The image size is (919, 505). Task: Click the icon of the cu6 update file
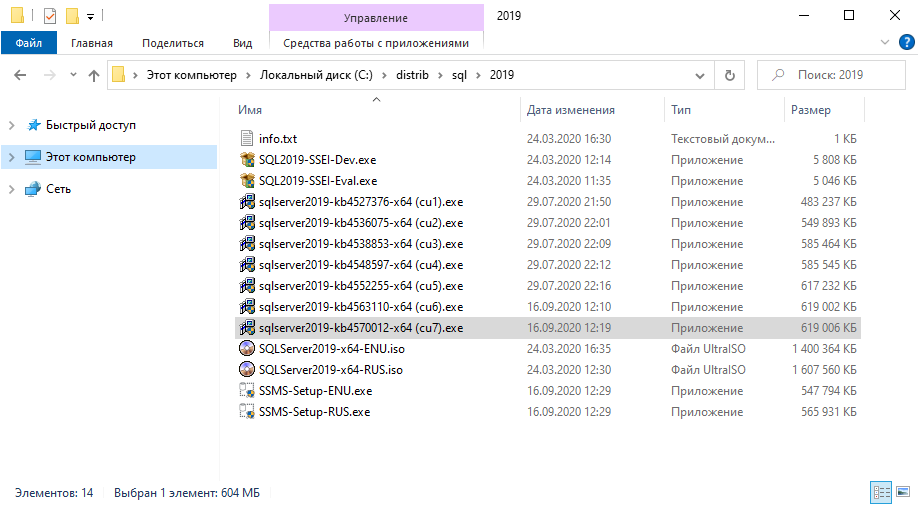tap(247, 306)
